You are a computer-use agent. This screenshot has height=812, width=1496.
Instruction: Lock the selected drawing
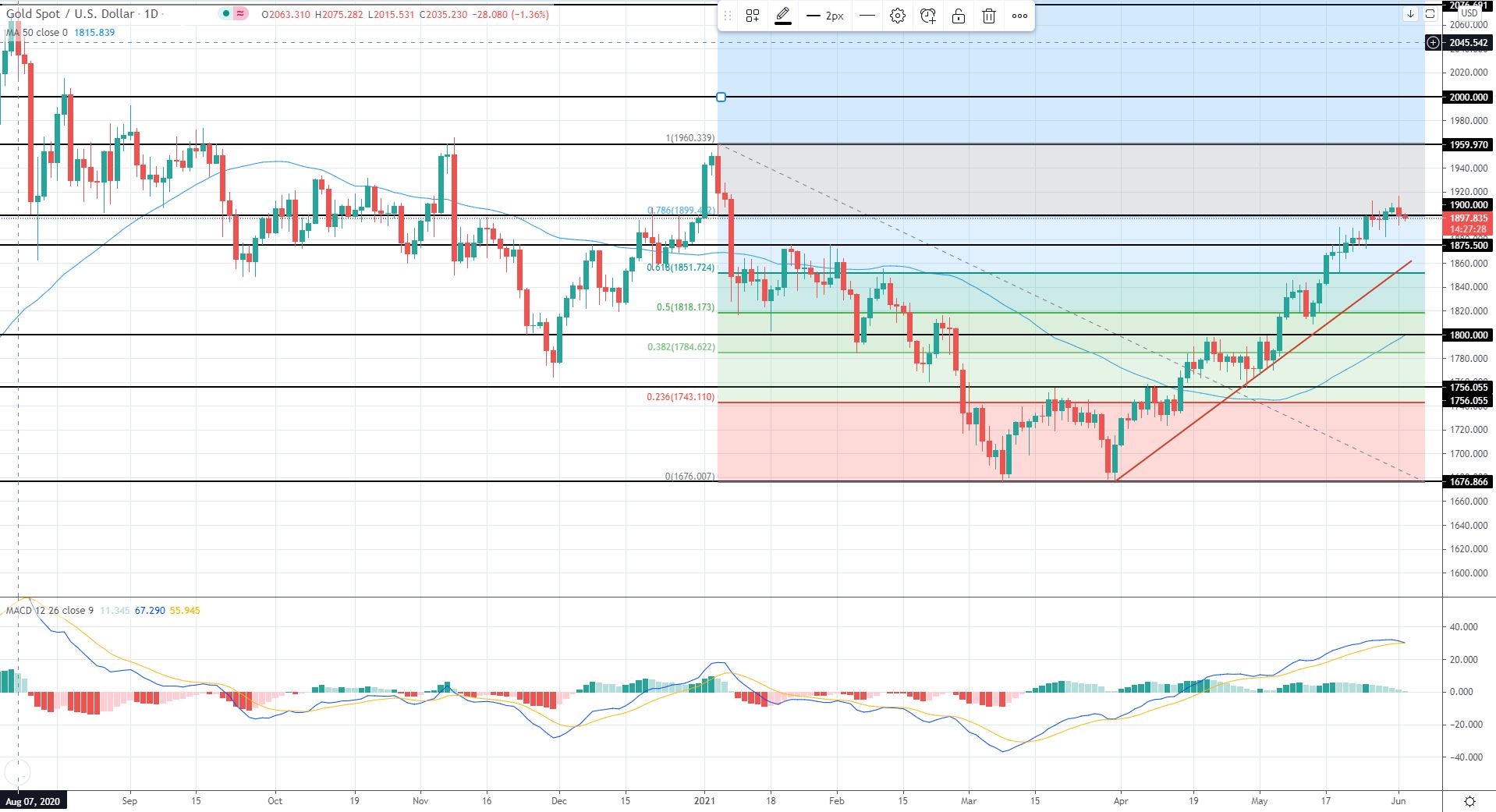coord(959,16)
